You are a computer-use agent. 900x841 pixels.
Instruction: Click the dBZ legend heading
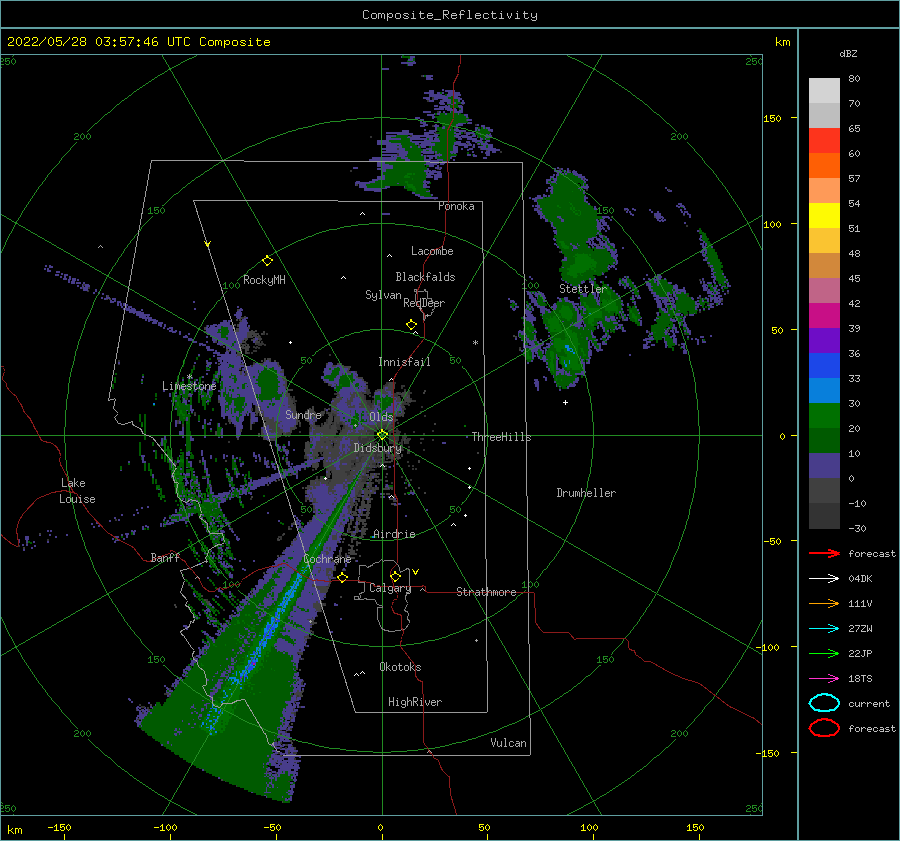pos(848,53)
